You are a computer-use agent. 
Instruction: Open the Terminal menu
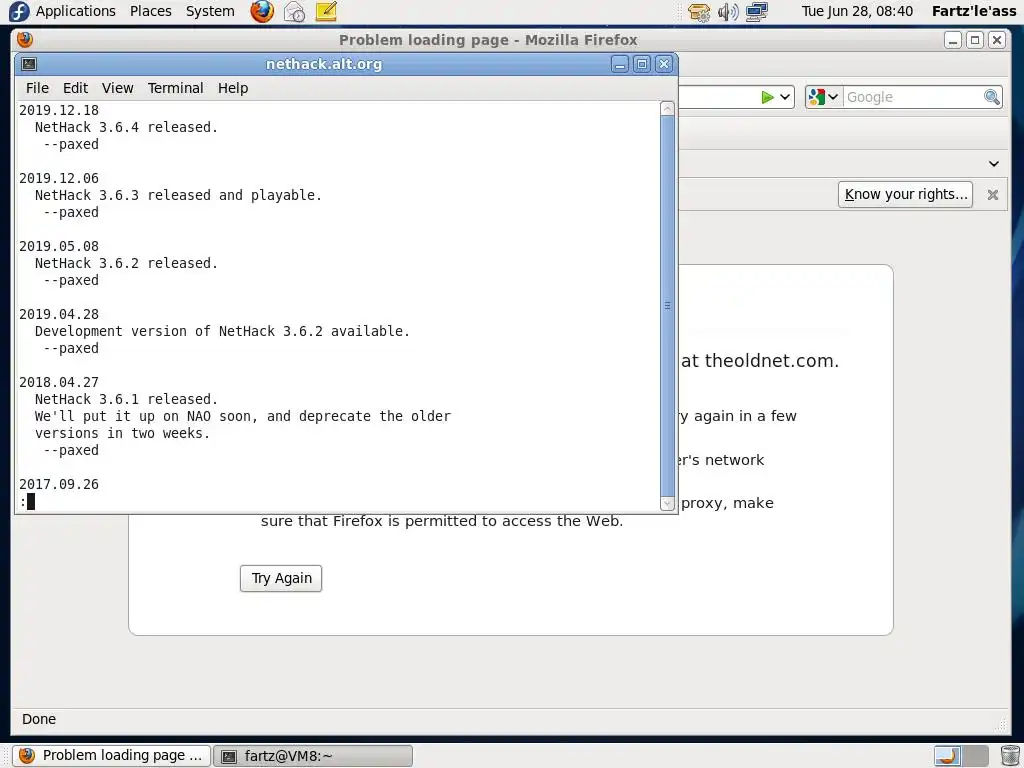[x=175, y=88]
